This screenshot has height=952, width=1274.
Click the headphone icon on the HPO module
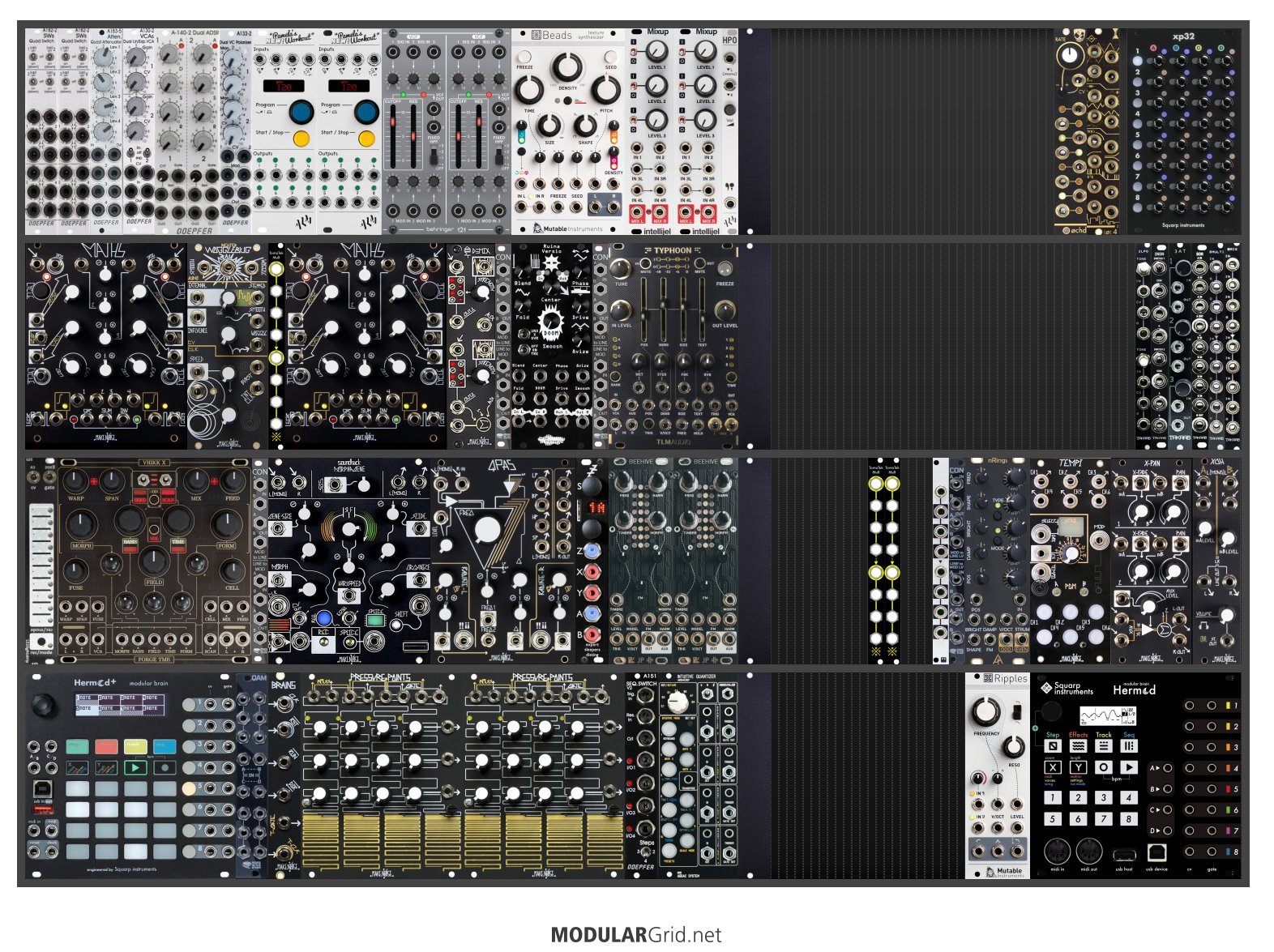(730, 186)
